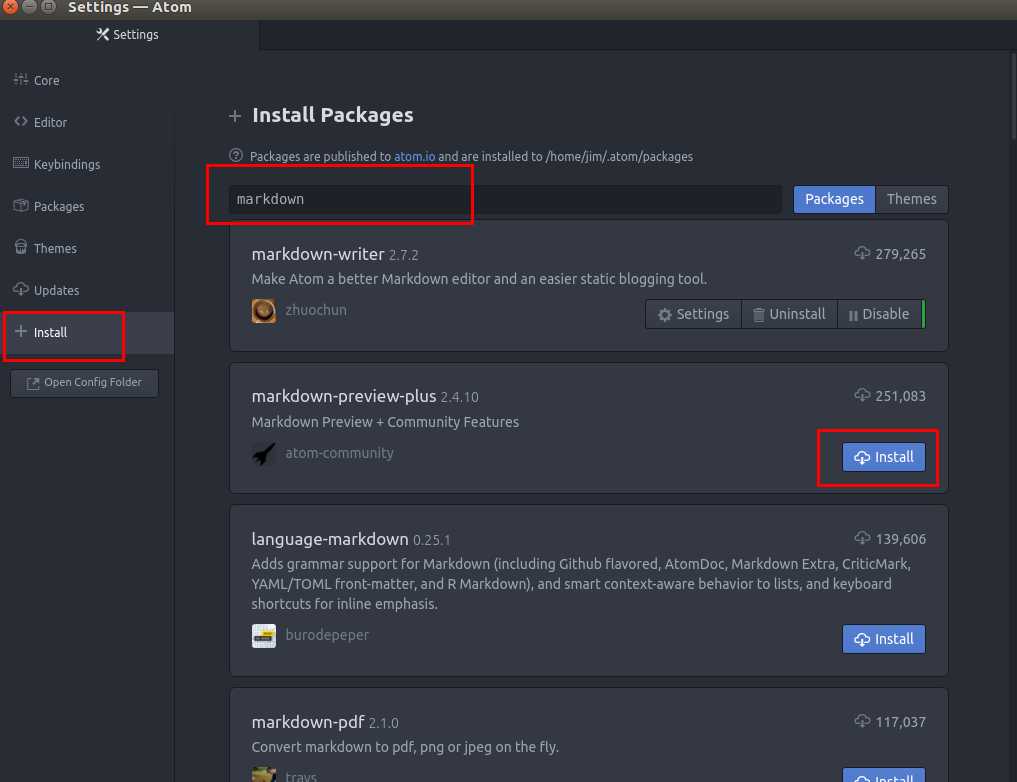Image resolution: width=1017 pixels, height=782 pixels.
Task: Switch to the Settings tab
Action: click(129, 34)
